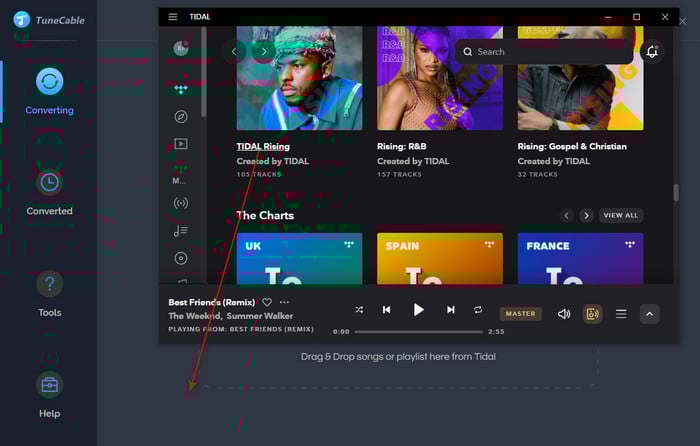This screenshot has width=700, height=446.
Task: Open the UK chart card
Action: tap(300, 258)
